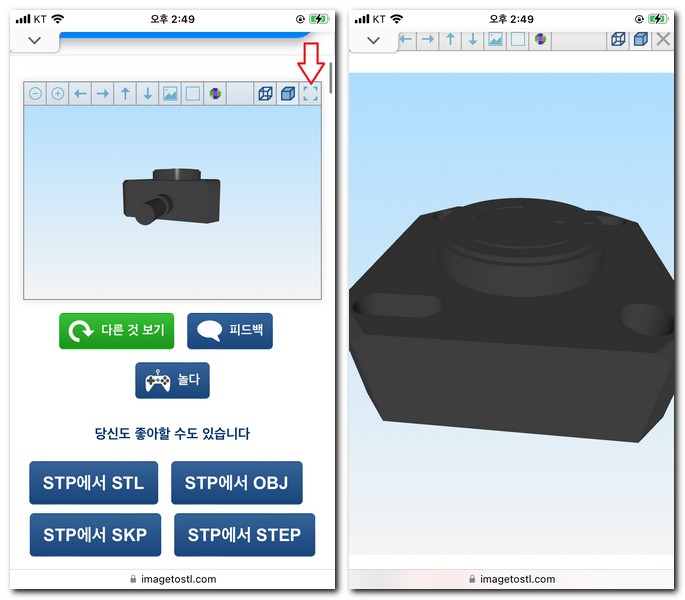This screenshot has width=685, height=600.
Task: Rotate model right using left viewer arrow
Action: tap(102, 94)
